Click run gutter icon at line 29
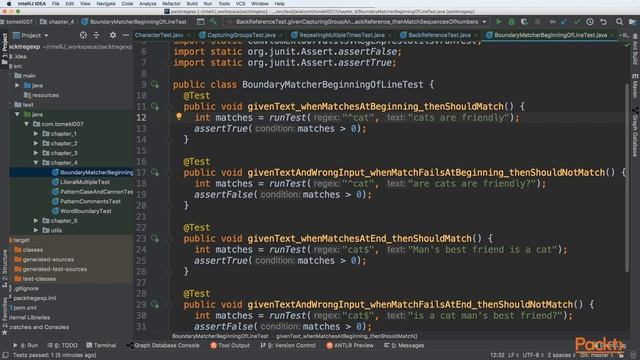The image size is (640, 360). (x=155, y=304)
